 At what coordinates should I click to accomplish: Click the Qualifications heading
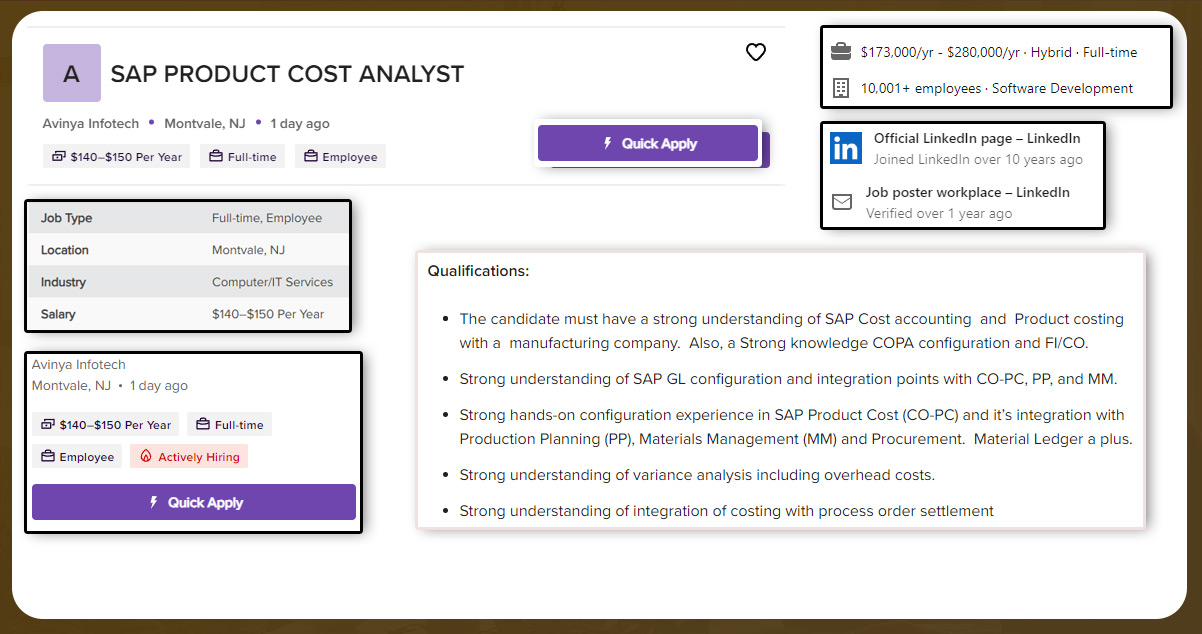(478, 271)
